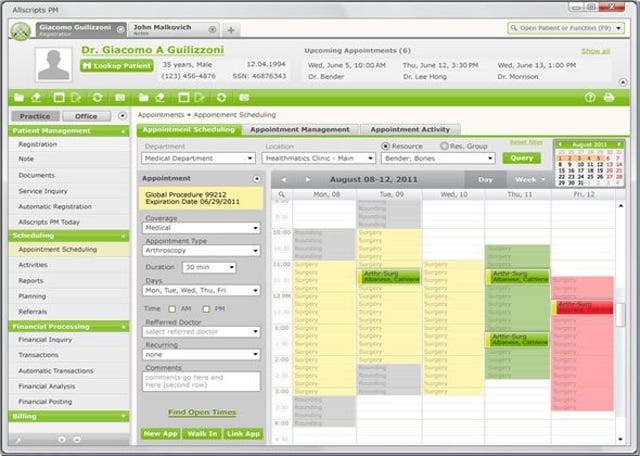This screenshot has height=456, width=640.
Task: Click Find Open Times link
Action: point(202,412)
